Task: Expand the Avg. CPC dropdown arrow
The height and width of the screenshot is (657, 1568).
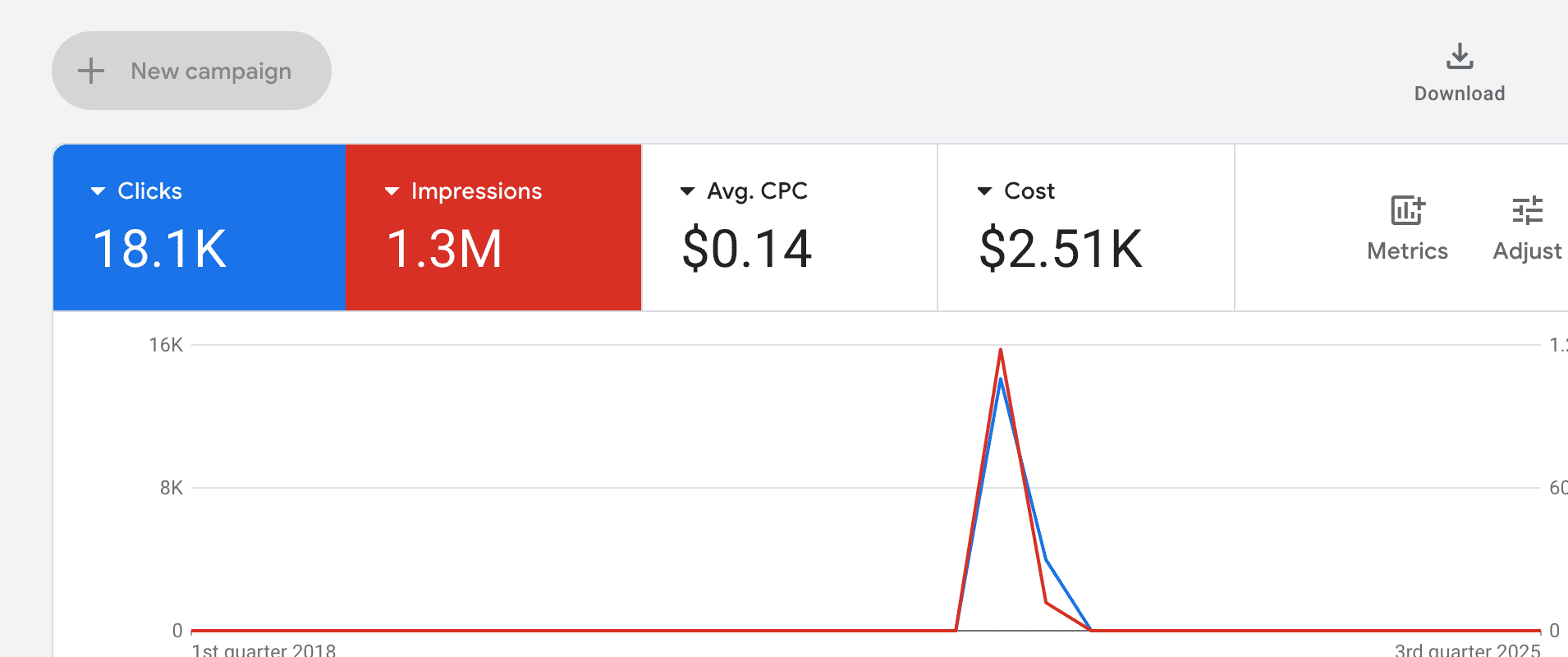Action: [x=688, y=191]
